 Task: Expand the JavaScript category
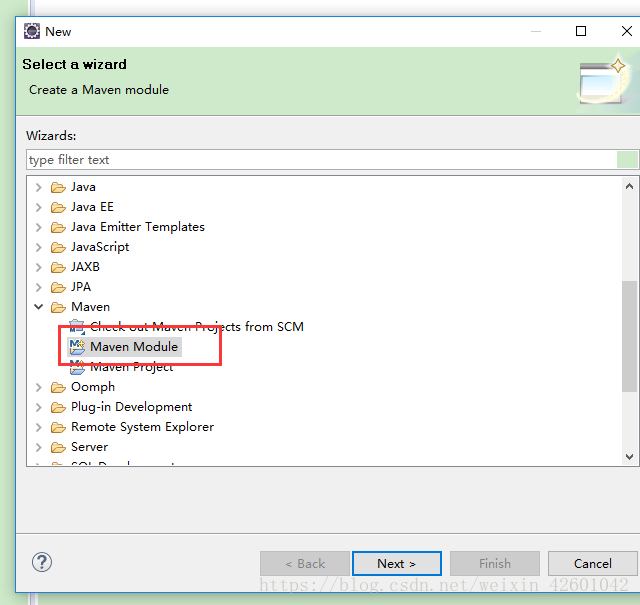(x=39, y=247)
